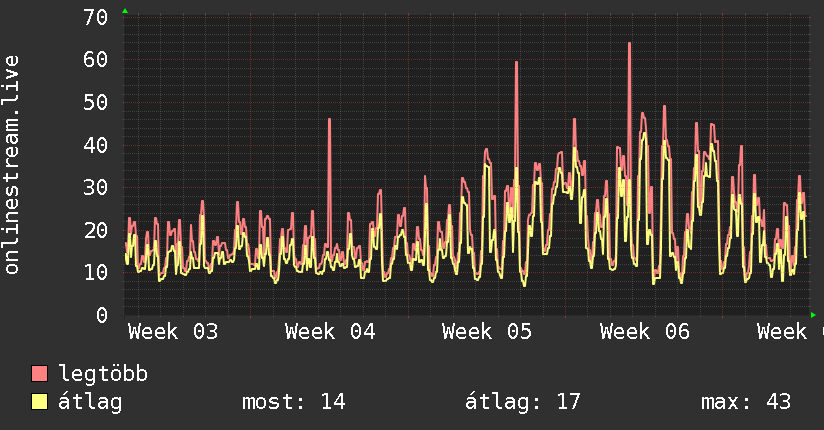
Task: Click the pink spike peak in Week 04
Action: (329, 120)
